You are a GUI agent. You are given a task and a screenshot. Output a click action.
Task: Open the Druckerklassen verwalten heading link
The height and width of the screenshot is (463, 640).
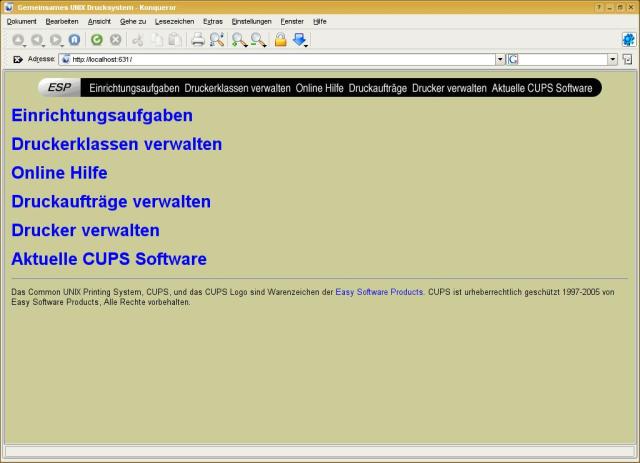[117, 144]
